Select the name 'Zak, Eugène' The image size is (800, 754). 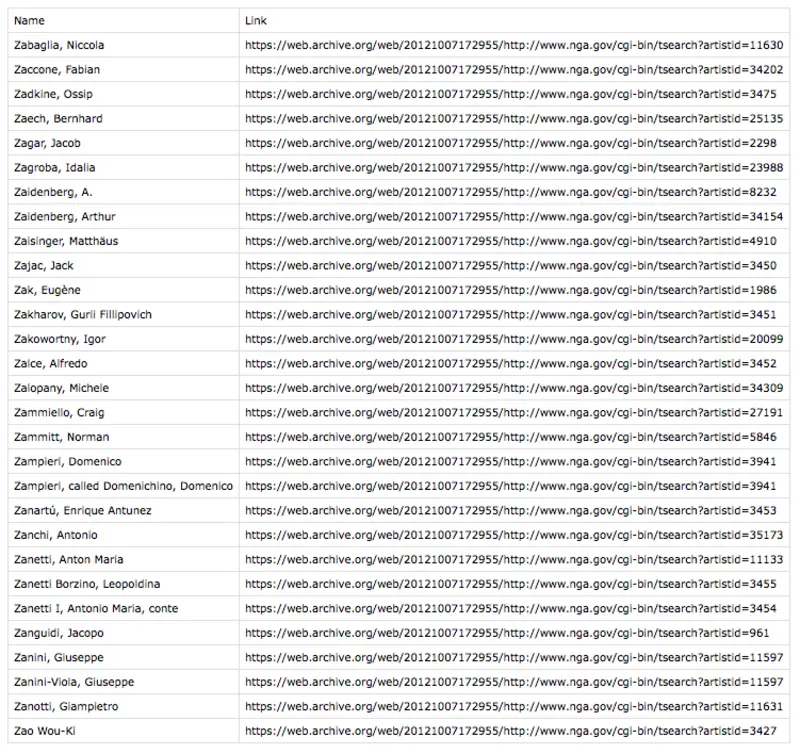(x=47, y=290)
